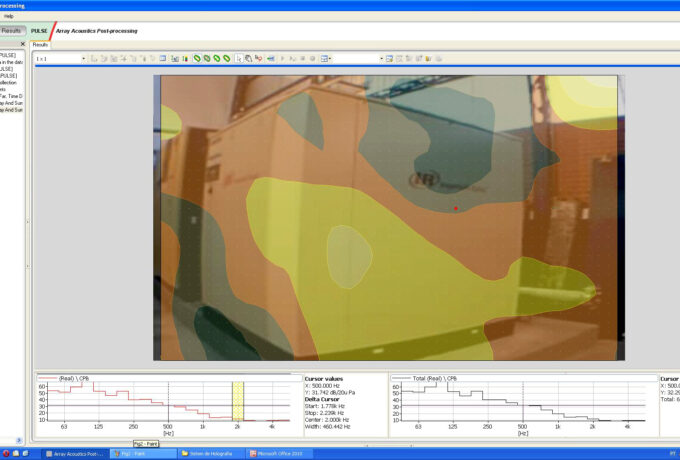680x460 pixels.
Task: Click the last green link icon in toolbar
Action: coord(227,59)
